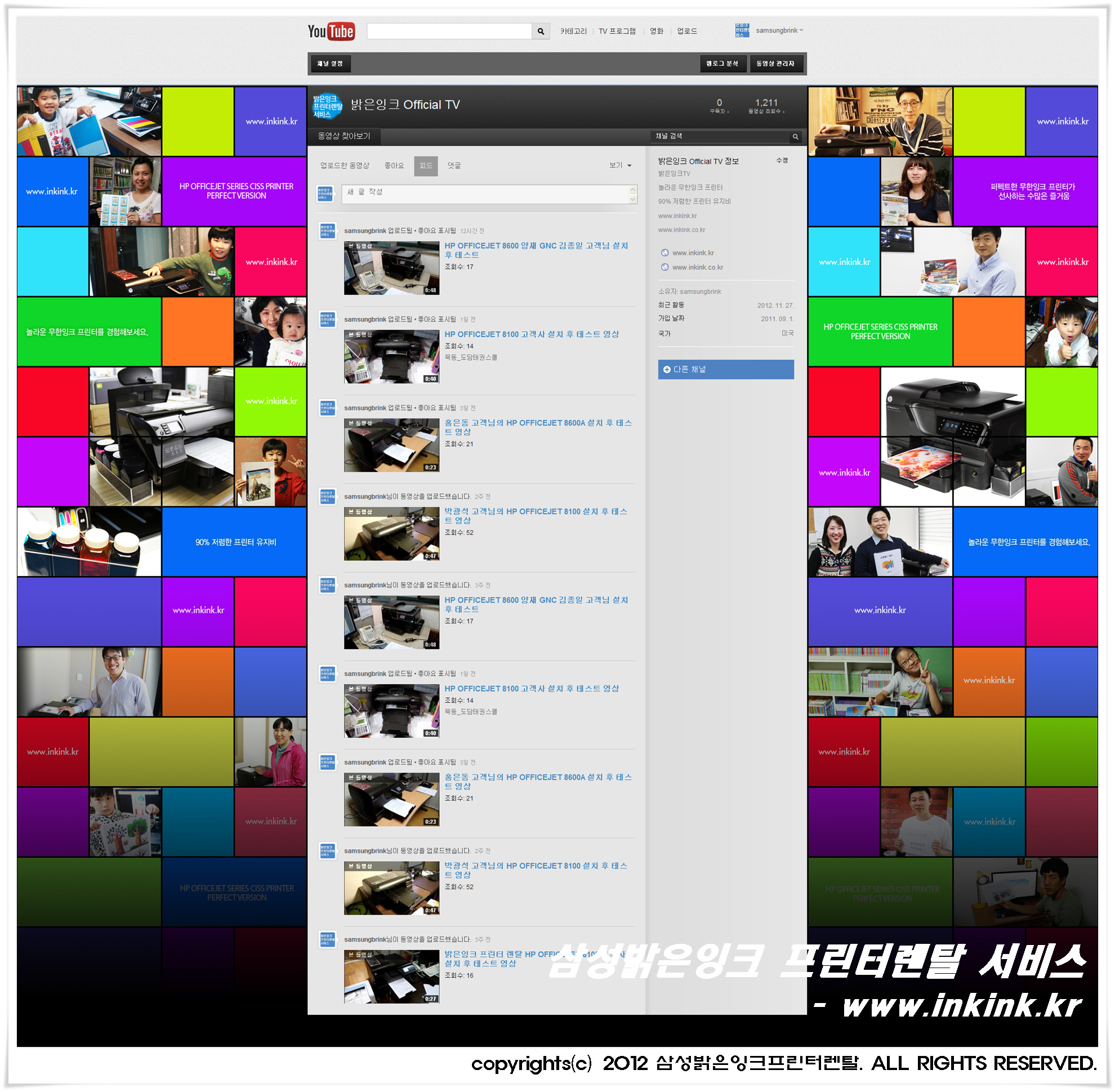Click the YouTube logo
1115x1092 pixels.
[331, 31]
